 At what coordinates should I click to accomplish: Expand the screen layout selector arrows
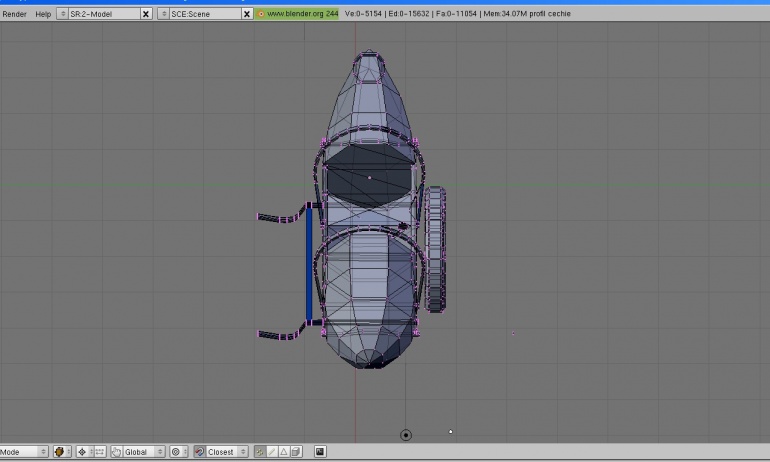(x=62, y=14)
